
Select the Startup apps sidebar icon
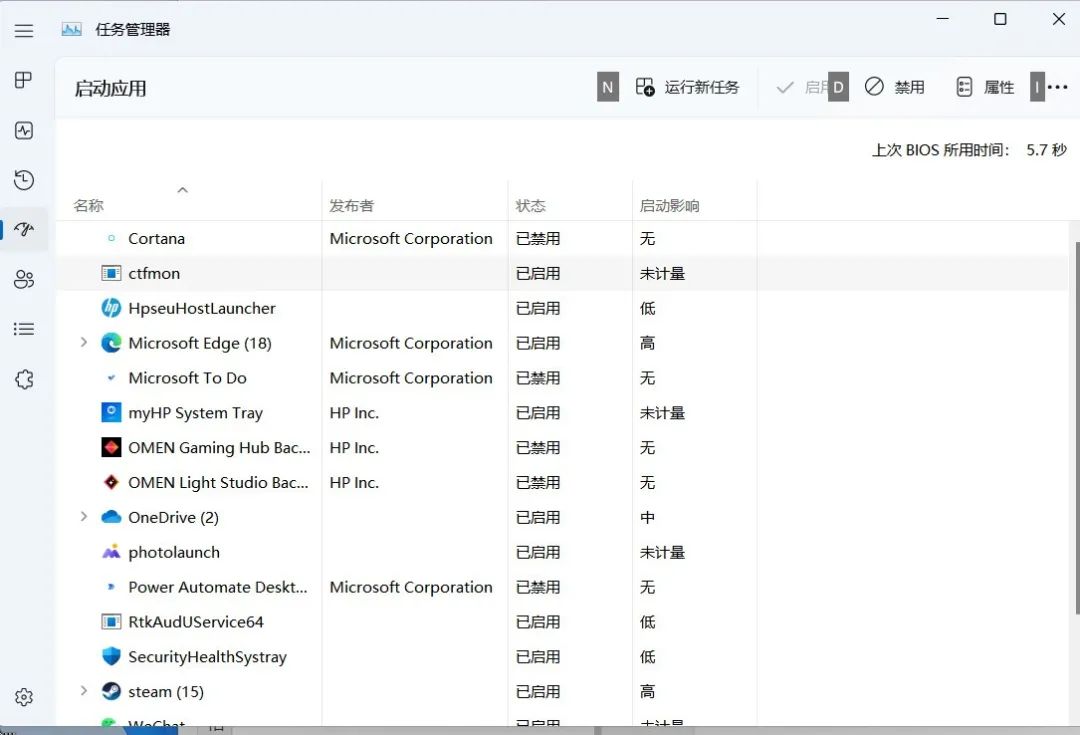pos(24,229)
